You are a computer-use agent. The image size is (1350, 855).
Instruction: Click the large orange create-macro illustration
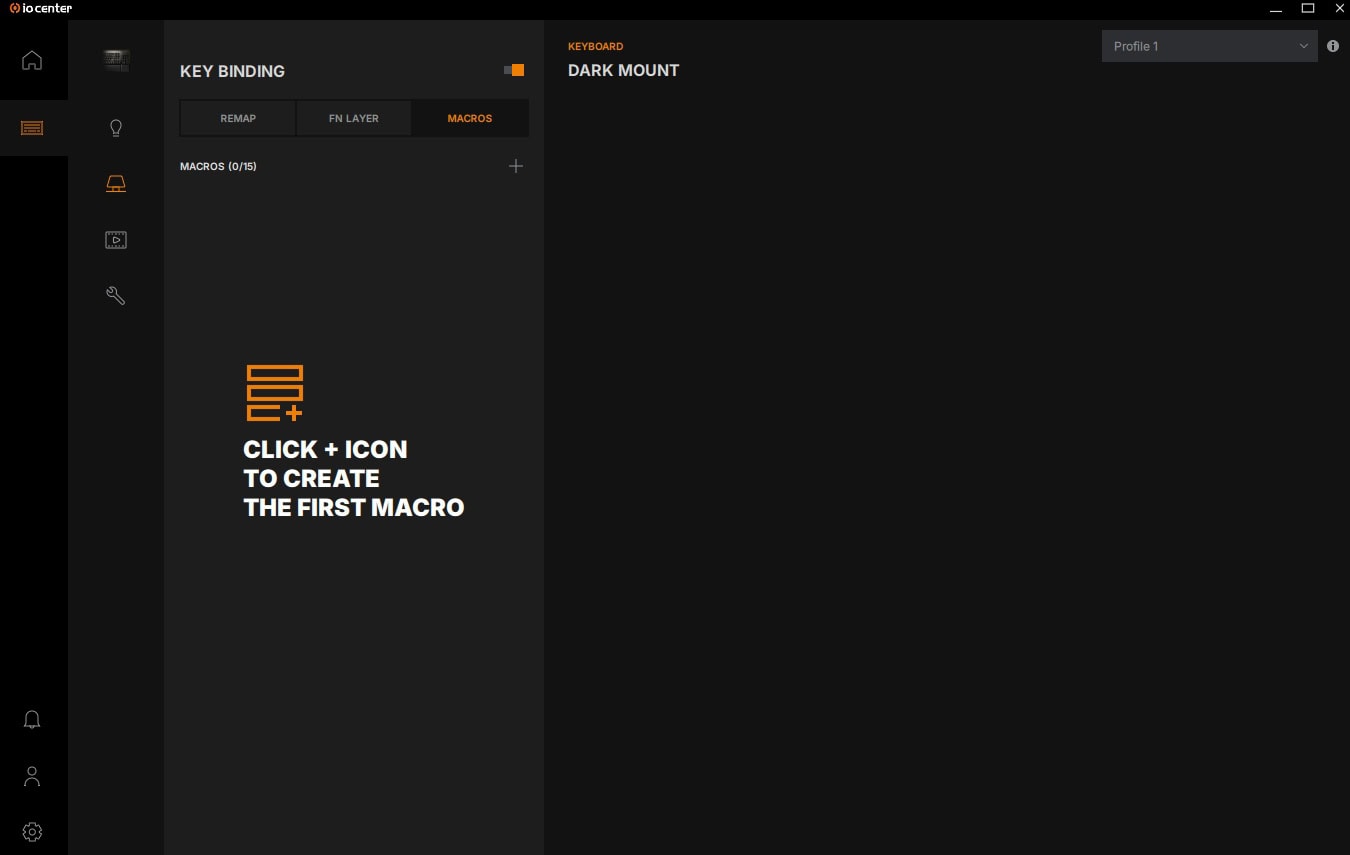(x=274, y=392)
